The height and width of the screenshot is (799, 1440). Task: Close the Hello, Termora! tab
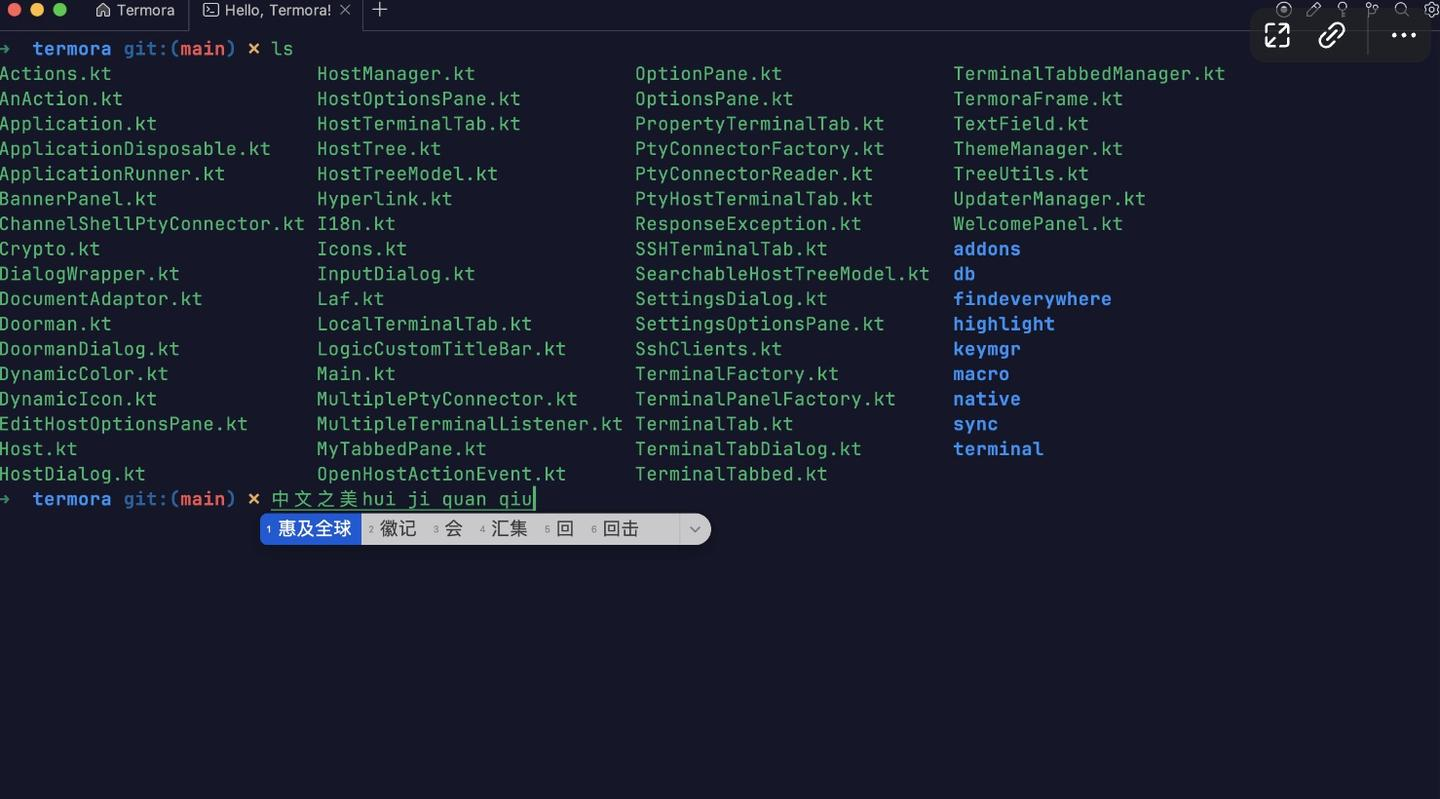click(x=345, y=10)
